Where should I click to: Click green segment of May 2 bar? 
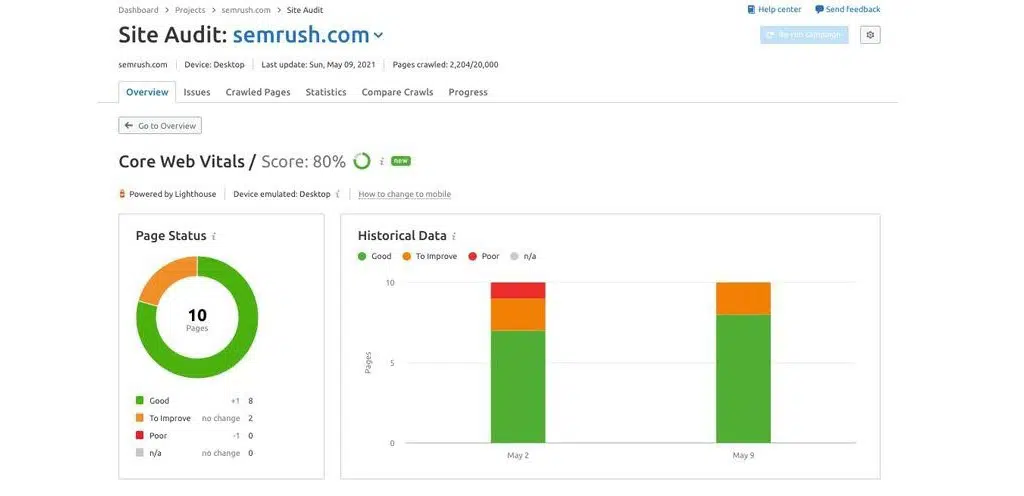click(x=518, y=387)
